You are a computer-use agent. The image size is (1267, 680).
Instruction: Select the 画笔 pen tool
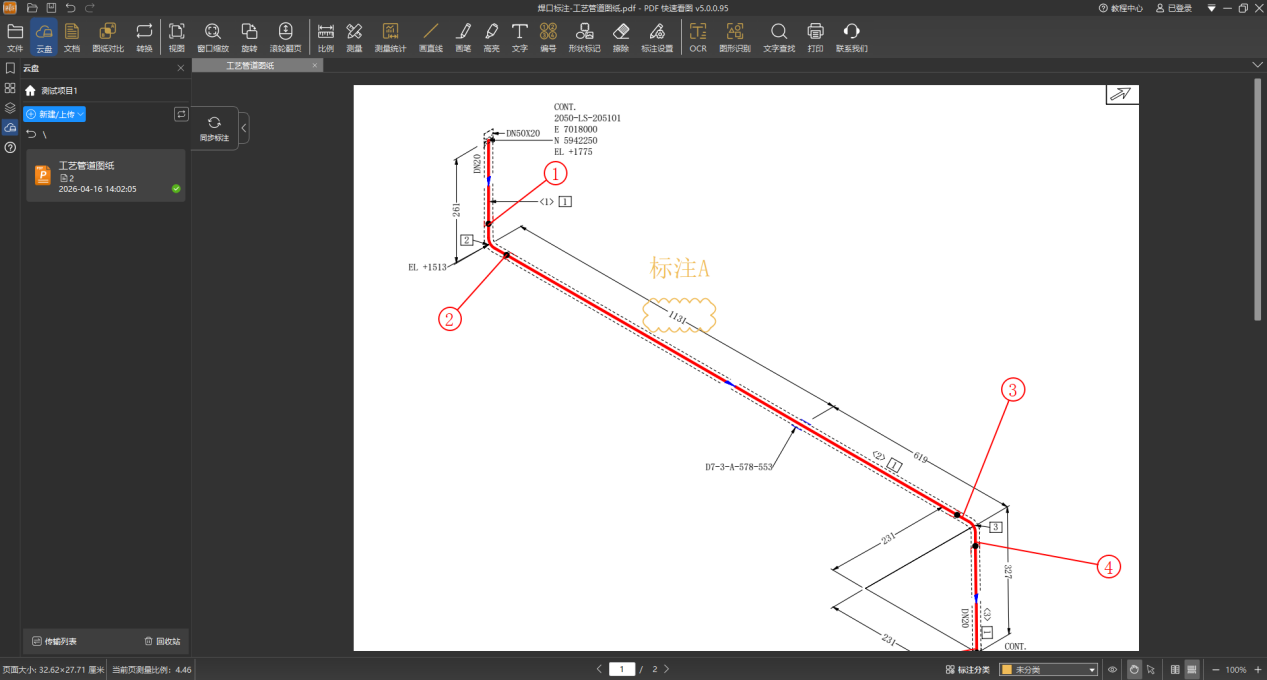[x=463, y=36]
